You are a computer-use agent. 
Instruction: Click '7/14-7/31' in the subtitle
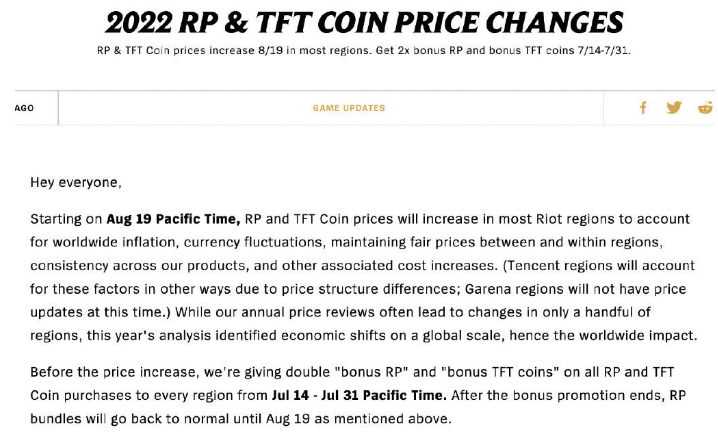point(604,50)
